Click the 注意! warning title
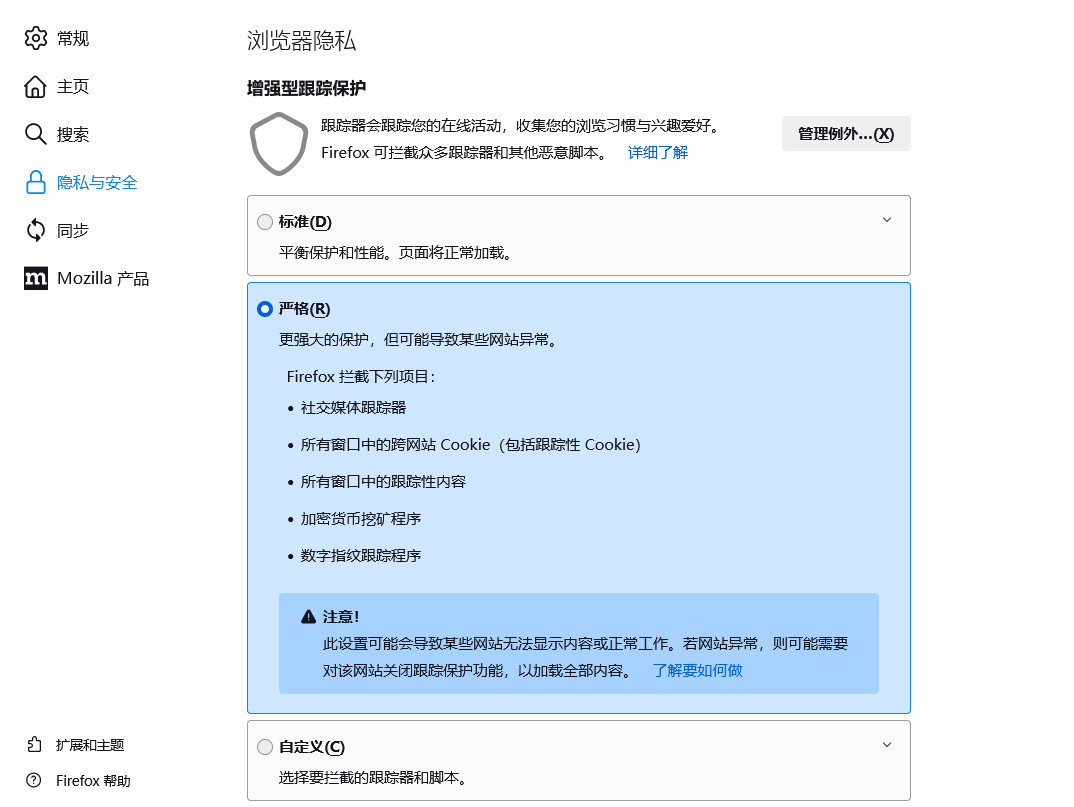Image resolution: width=1074 pixels, height=807 pixels. pos(341,617)
